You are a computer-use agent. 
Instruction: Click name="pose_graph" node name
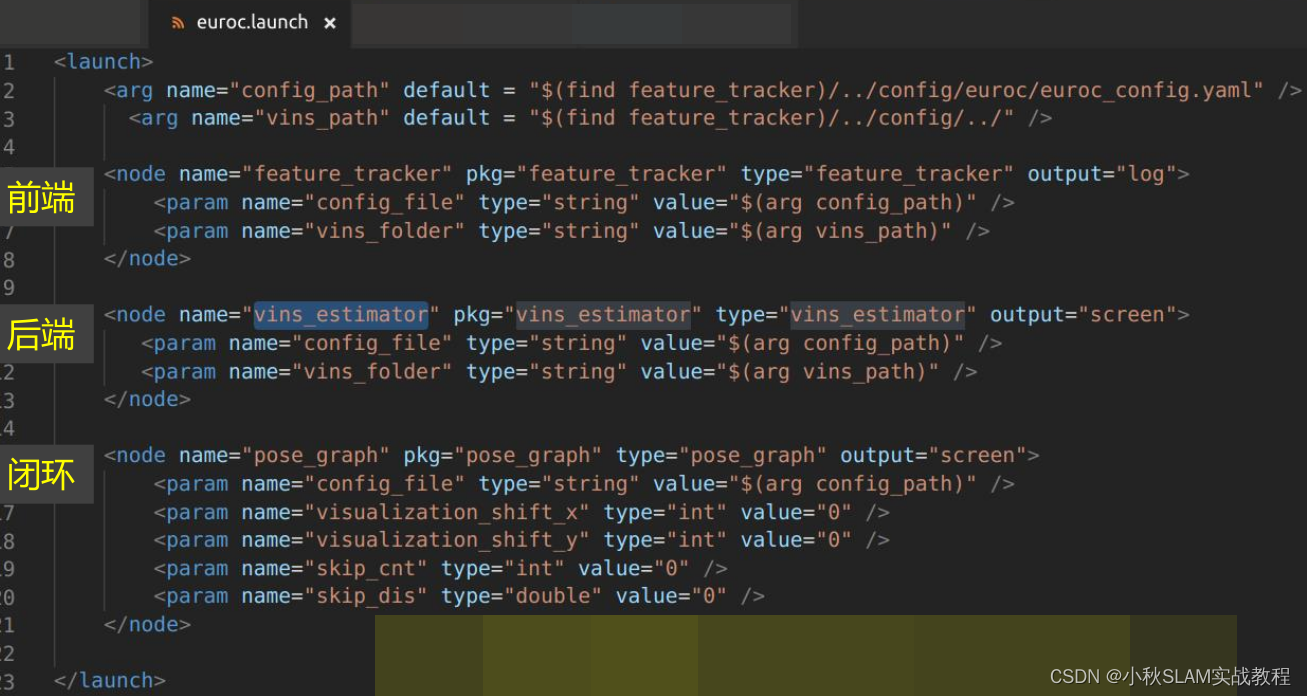pyautogui.click(x=285, y=455)
